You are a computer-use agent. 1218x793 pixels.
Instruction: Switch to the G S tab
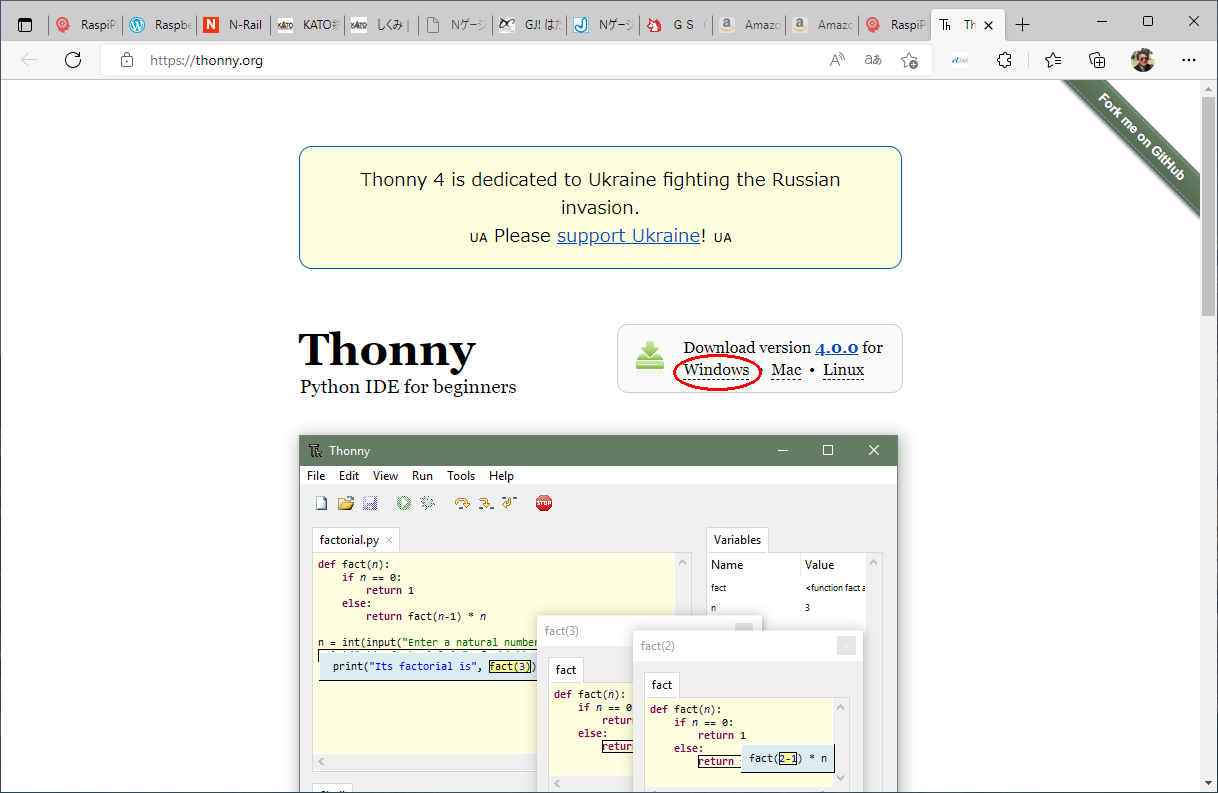[674, 25]
